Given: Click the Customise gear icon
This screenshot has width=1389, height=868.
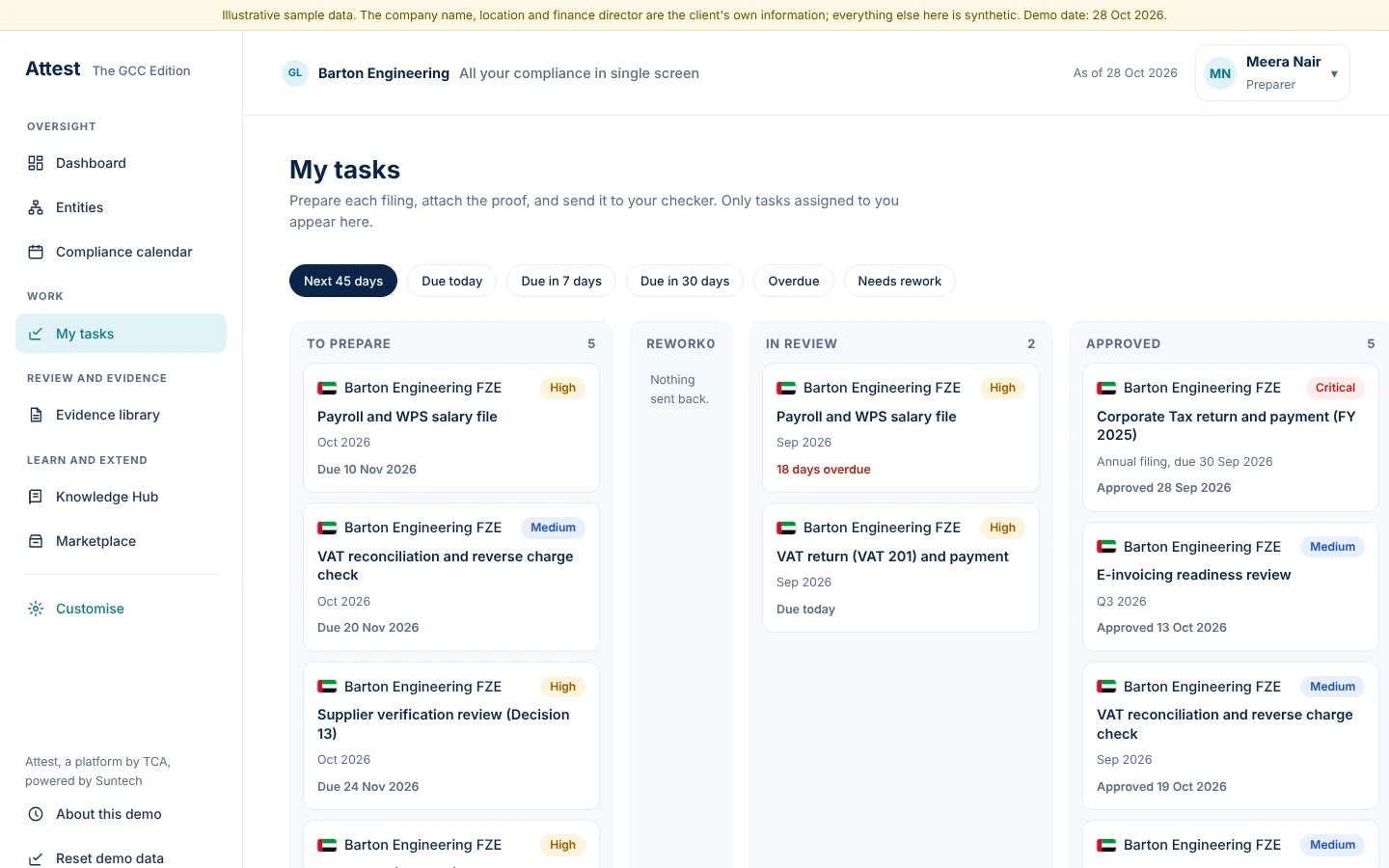Looking at the screenshot, I should click(36, 609).
